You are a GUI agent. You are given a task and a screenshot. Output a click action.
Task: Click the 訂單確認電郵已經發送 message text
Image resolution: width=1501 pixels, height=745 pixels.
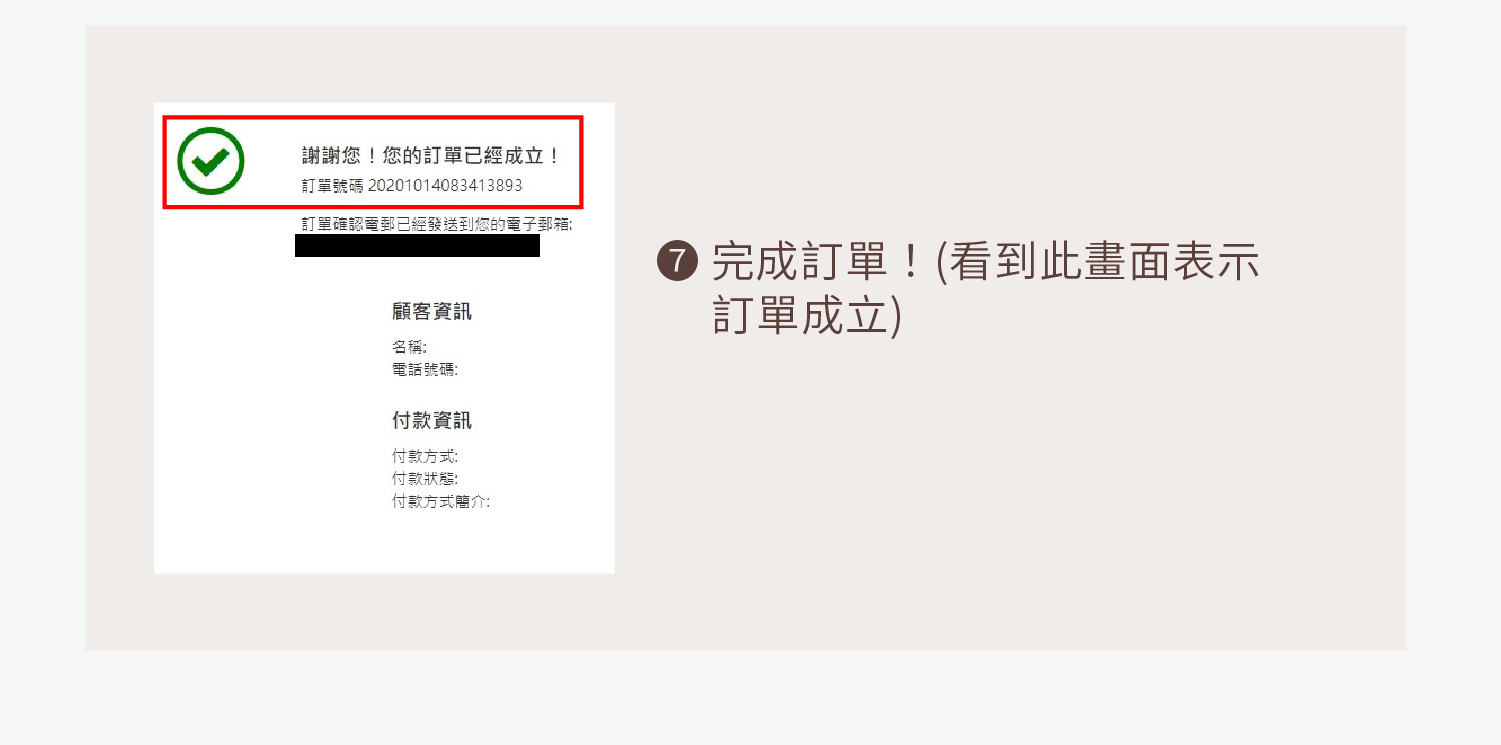pos(437,223)
